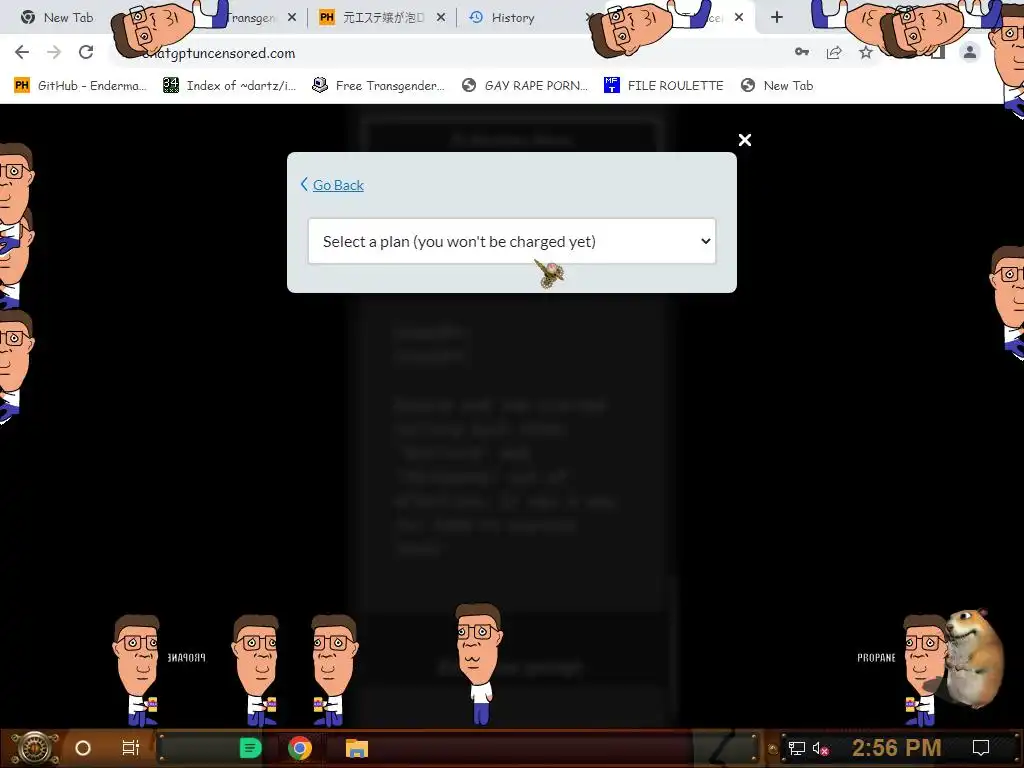The width and height of the screenshot is (1024, 768).
Task: Open a new tab with plus button
Action: pyautogui.click(x=776, y=18)
